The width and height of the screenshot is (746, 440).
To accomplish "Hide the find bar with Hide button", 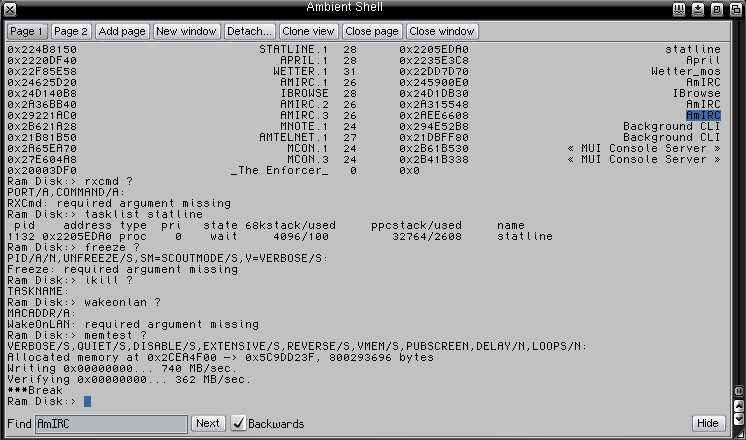I will [708, 423].
